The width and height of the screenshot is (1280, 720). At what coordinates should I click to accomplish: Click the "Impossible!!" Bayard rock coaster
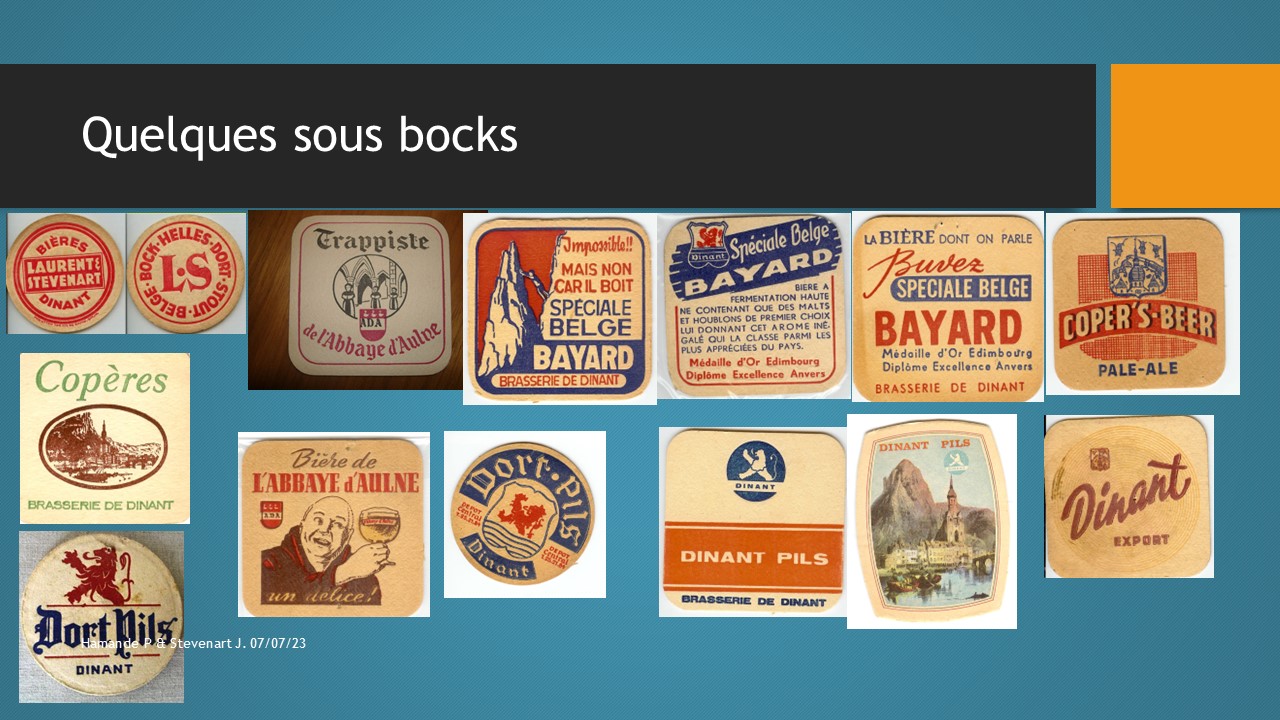[x=560, y=309]
